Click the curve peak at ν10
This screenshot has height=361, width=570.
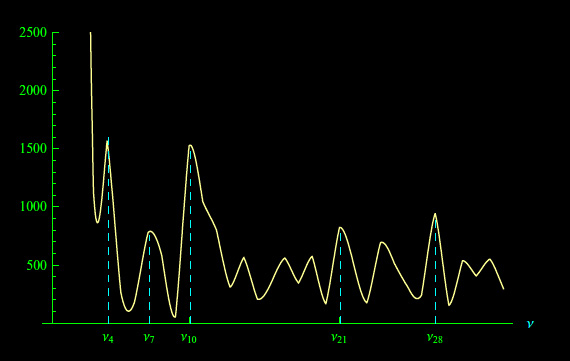[190, 145]
